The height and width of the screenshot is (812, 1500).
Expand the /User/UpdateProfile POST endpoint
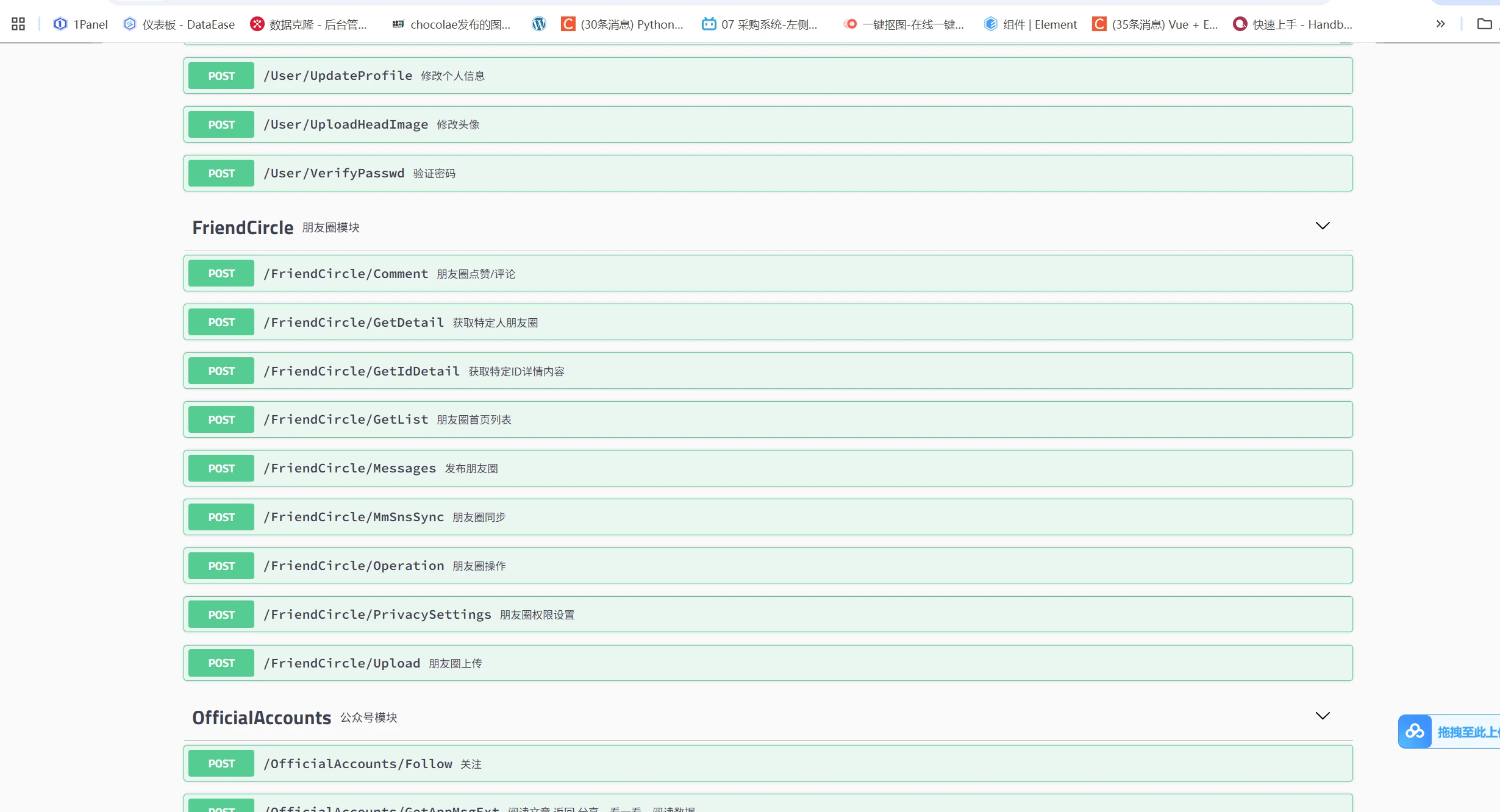click(x=768, y=76)
